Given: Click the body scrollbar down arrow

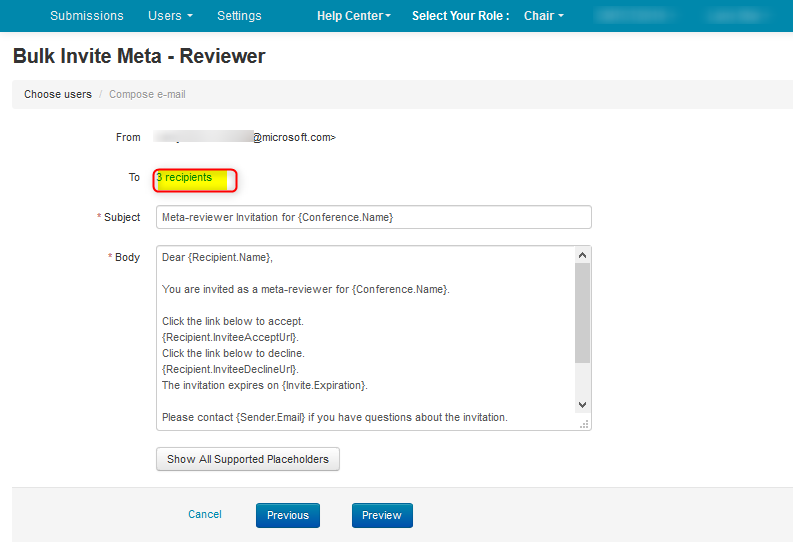Looking at the screenshot, I should 583,404.
